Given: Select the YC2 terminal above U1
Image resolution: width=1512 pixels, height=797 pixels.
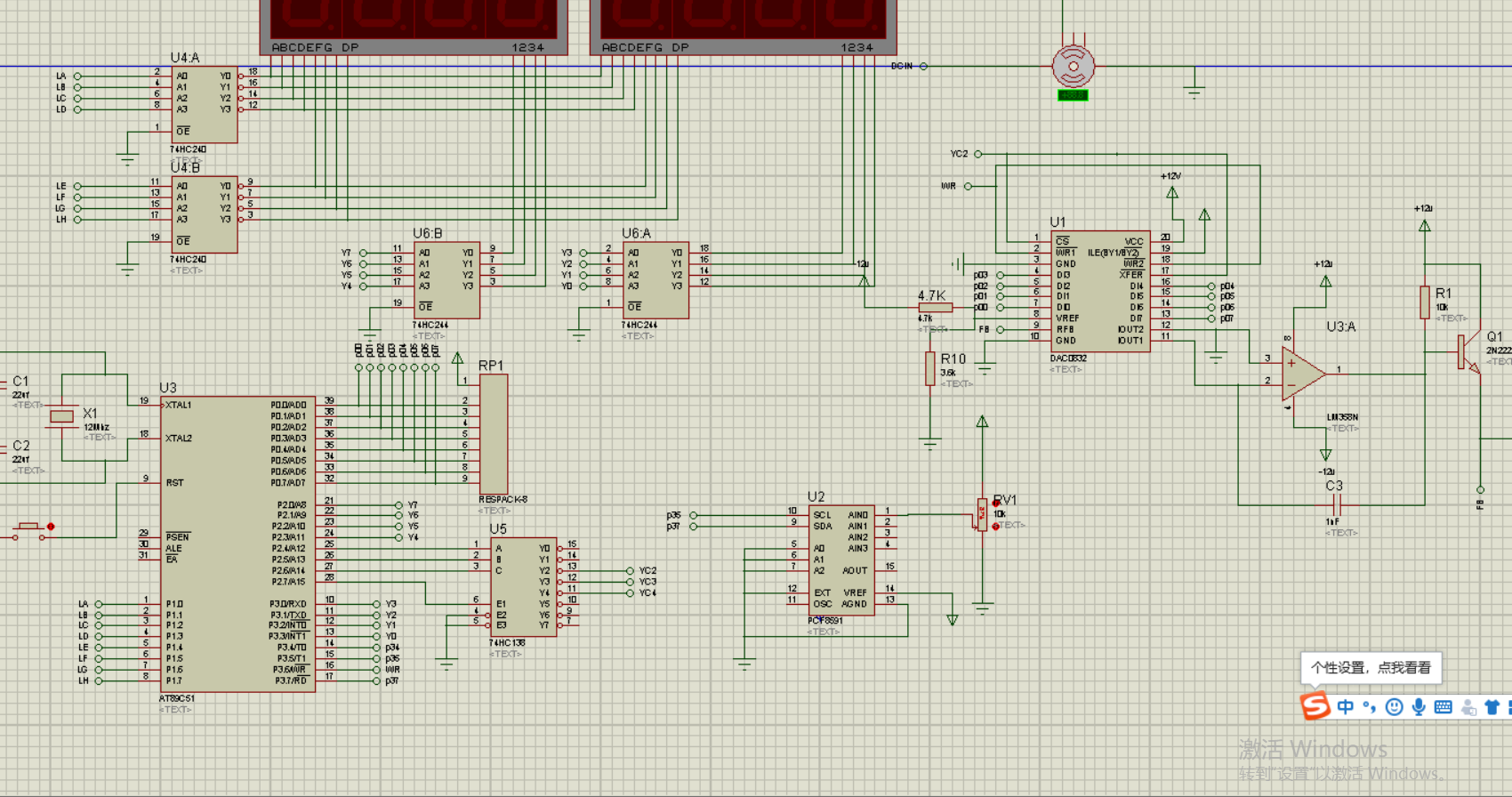Looking at the screenshot, I should [x=978, y=154].
